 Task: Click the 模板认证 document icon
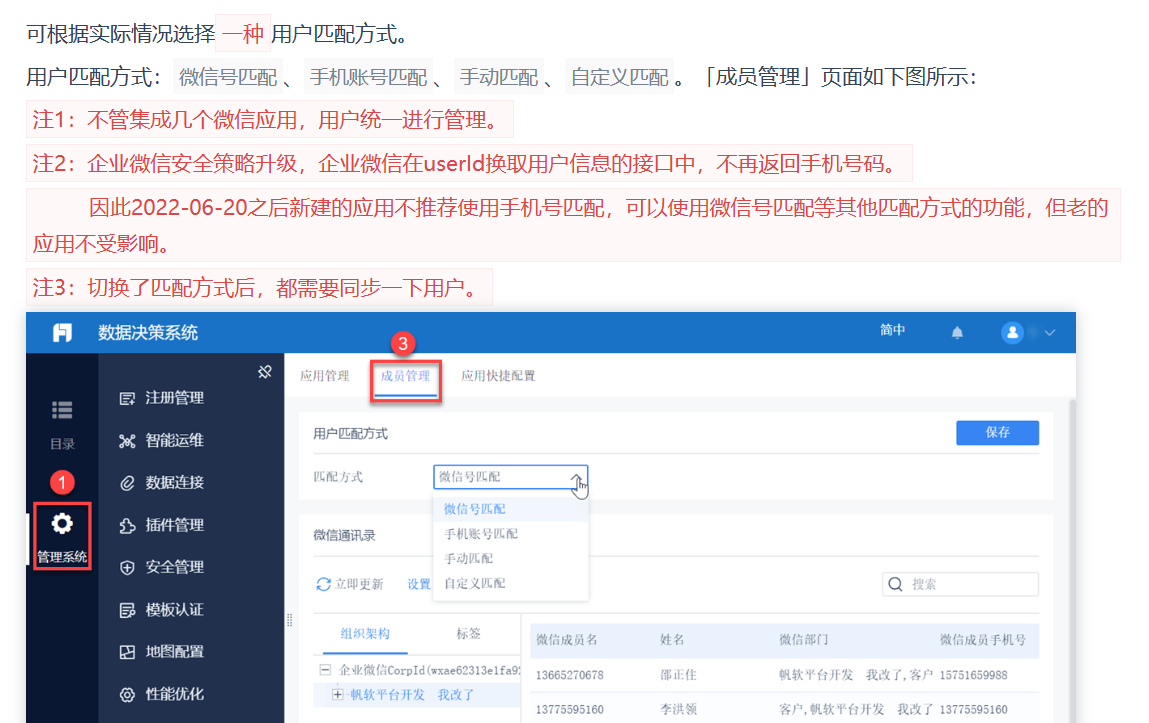click(x=127, y=610)
